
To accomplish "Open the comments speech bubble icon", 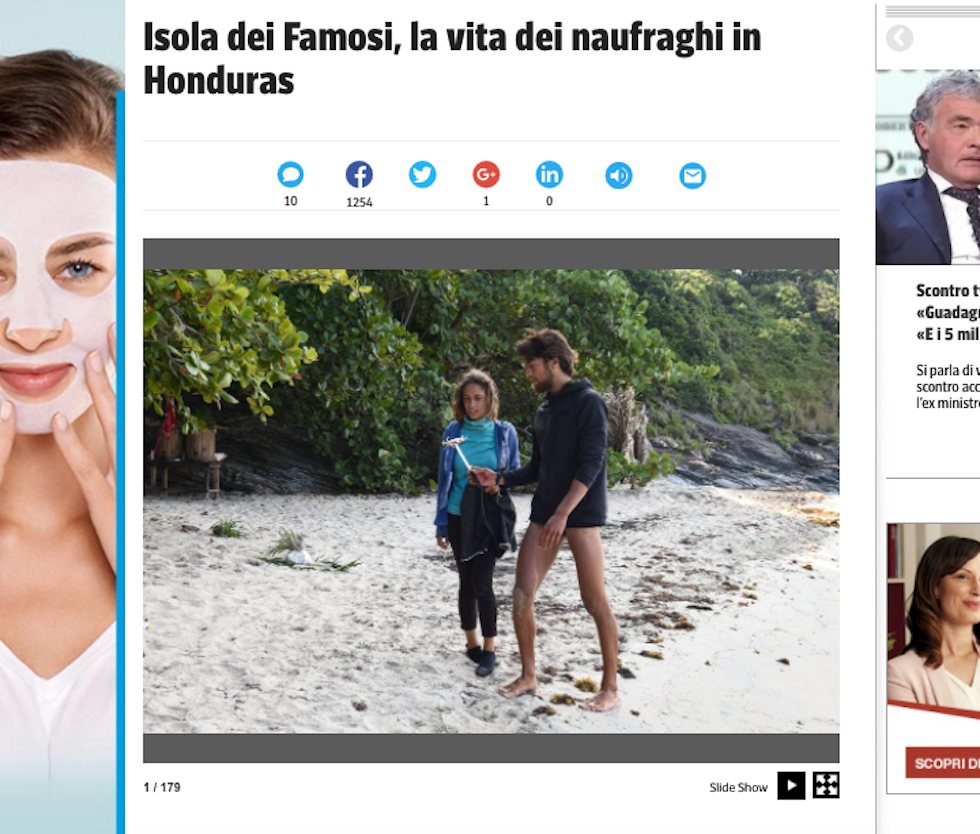I will coord(291,174).
